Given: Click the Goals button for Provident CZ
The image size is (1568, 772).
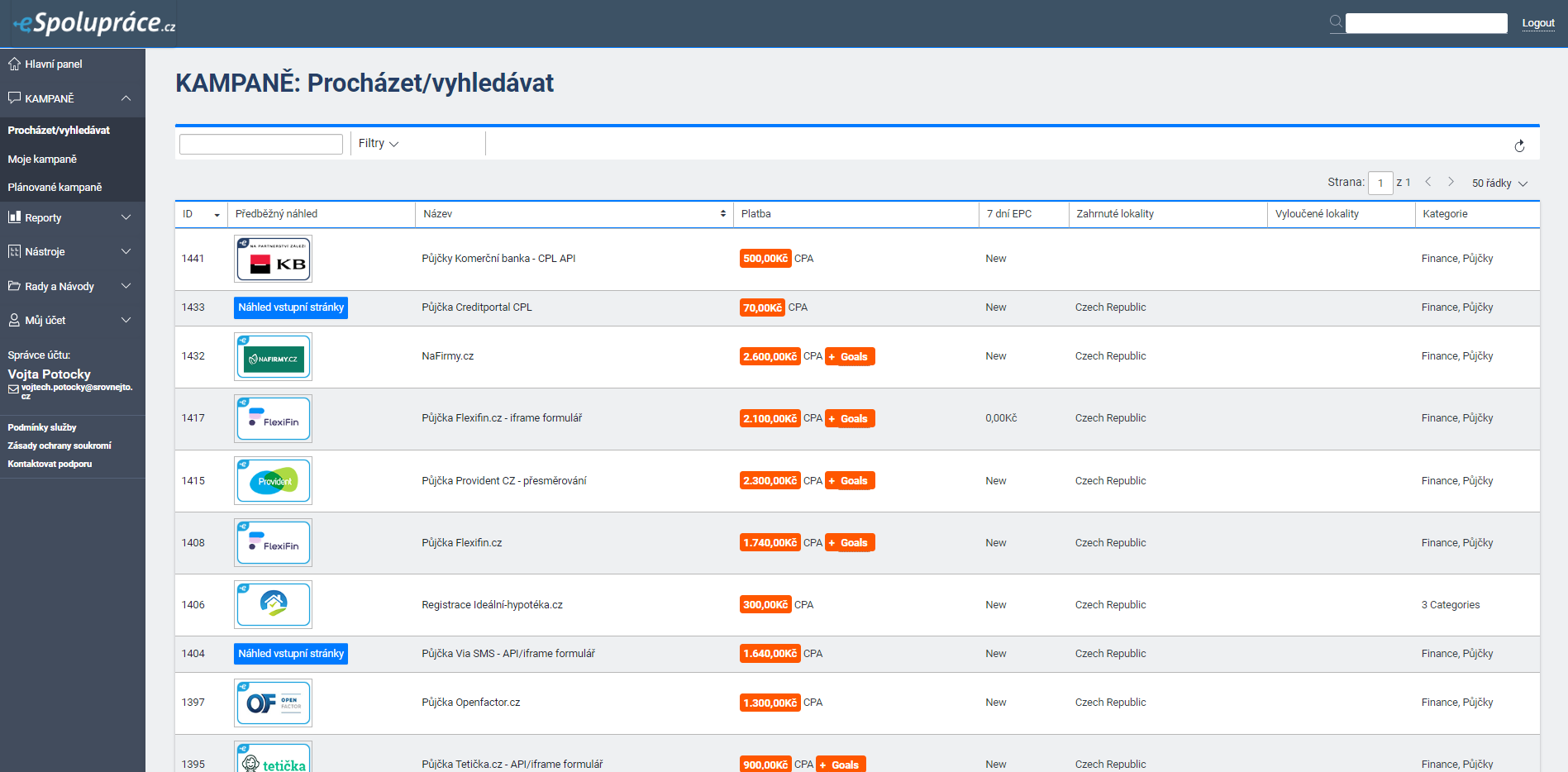Looking at the screenshot, I should (850, 480).
